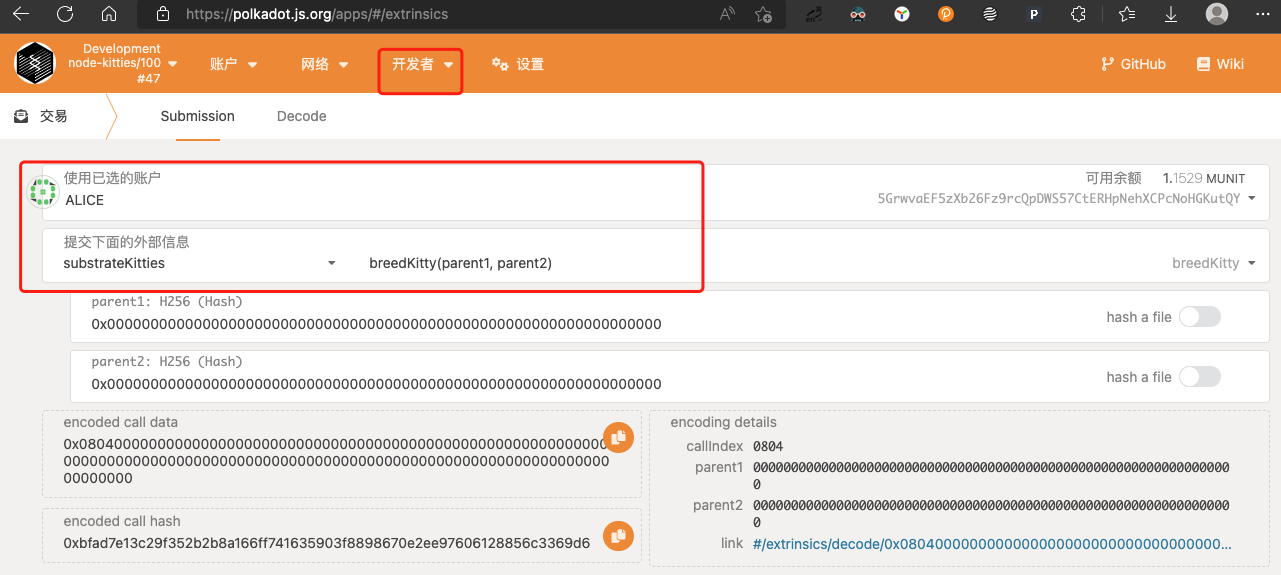Open the browser profile avatar
Image resolution: width=1281 pixels, height=575 pixels.
pyautogui.click(x=1216, y=14)
